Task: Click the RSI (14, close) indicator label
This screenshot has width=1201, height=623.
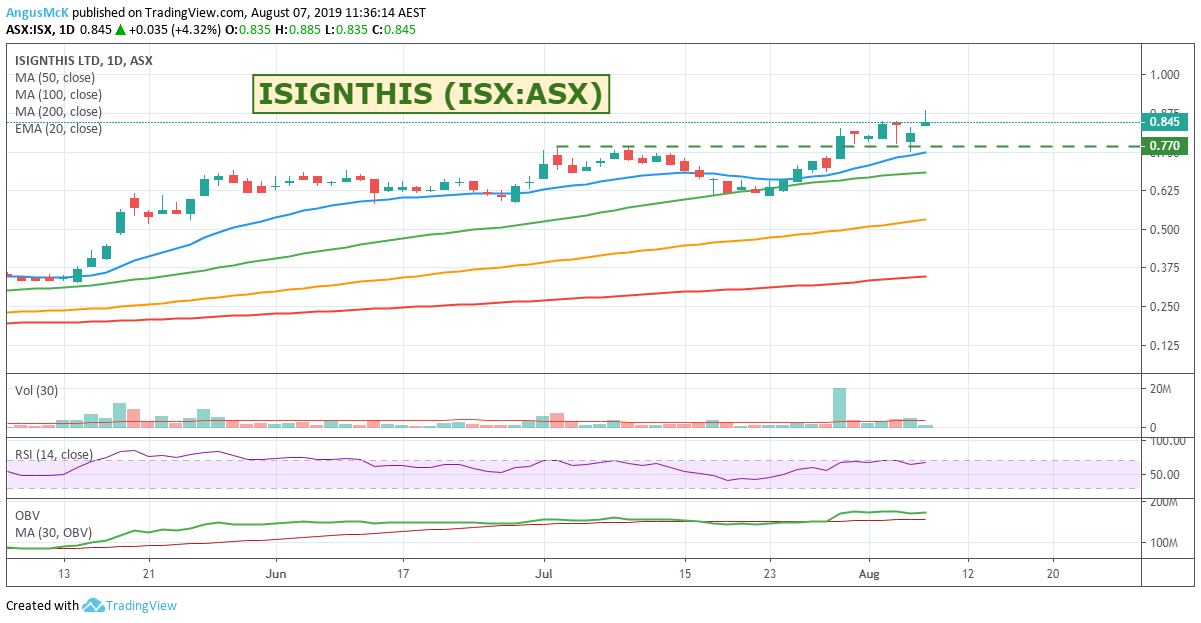Action: tap(56, 455)
